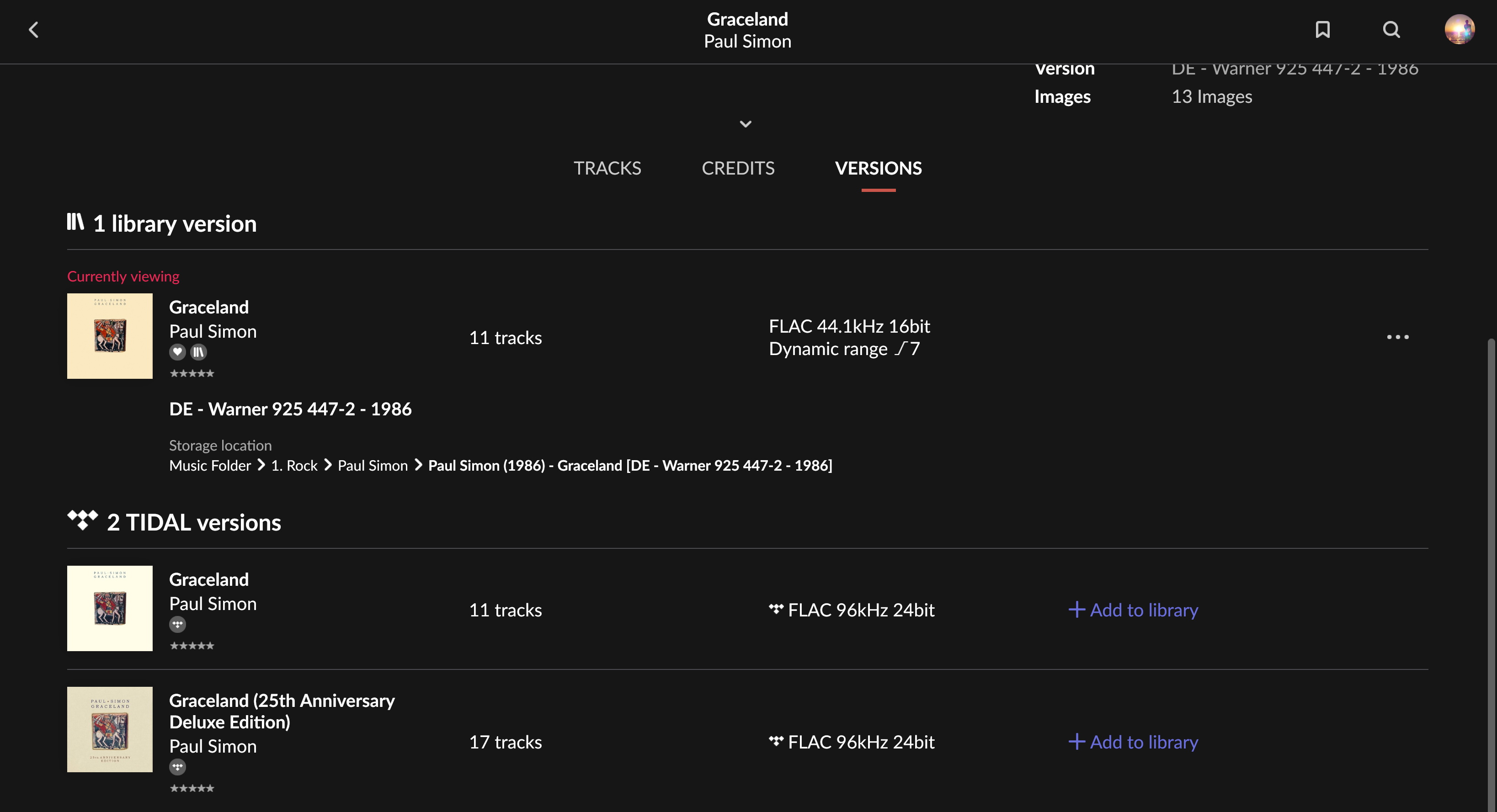Click 'Currently viewing' label
The width and height of the screenshot is (1497, 812).
(x=123, y=276)
